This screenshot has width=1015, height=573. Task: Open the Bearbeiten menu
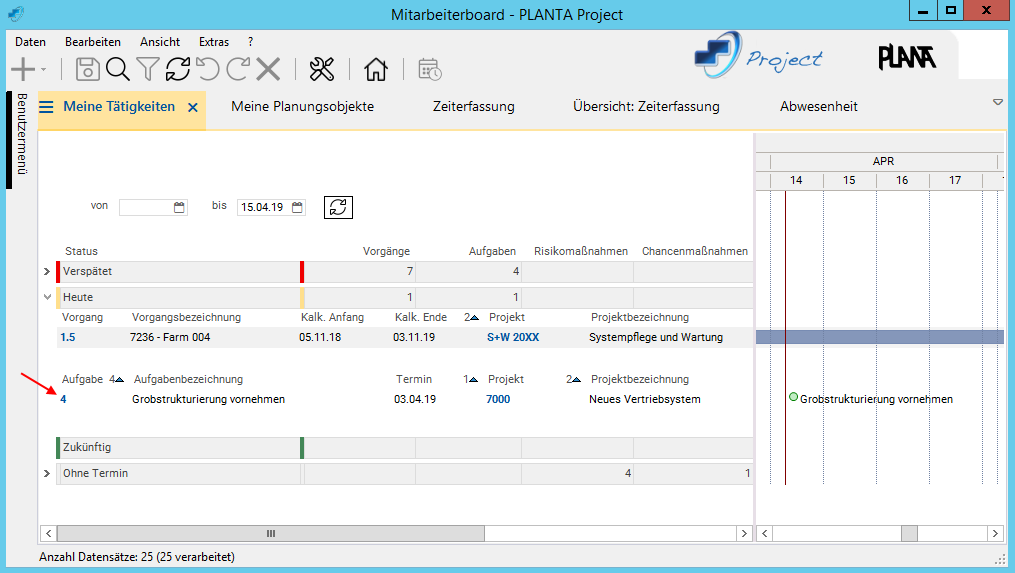point(93,42)
